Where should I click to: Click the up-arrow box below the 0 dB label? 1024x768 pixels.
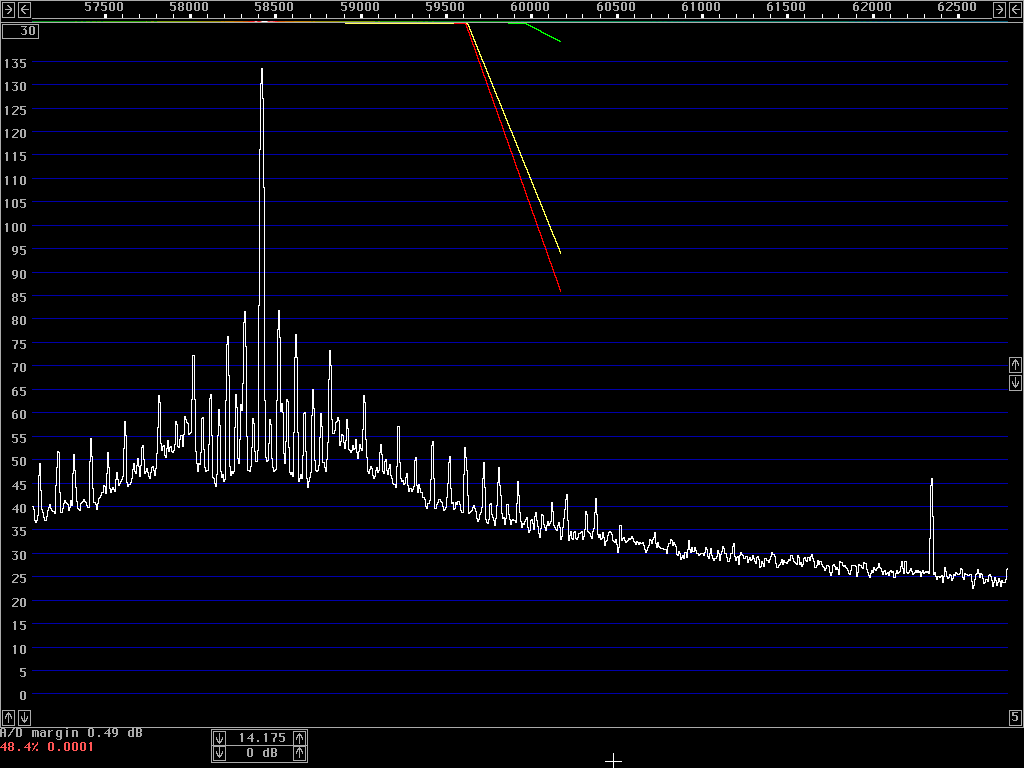point(8,717)
